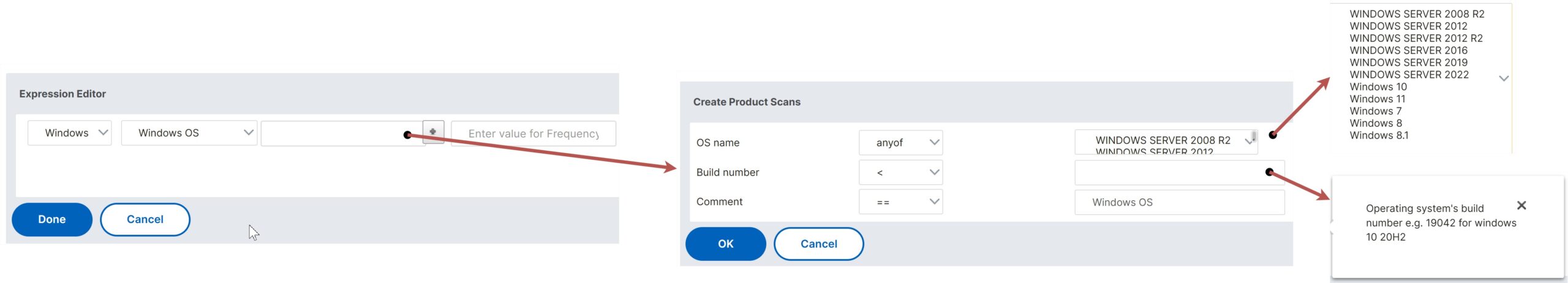Image resolution: width=1568 pixels, height=283 pixels.
Task: Open the Windows platform dropdown
Action: tap(70, 133)
